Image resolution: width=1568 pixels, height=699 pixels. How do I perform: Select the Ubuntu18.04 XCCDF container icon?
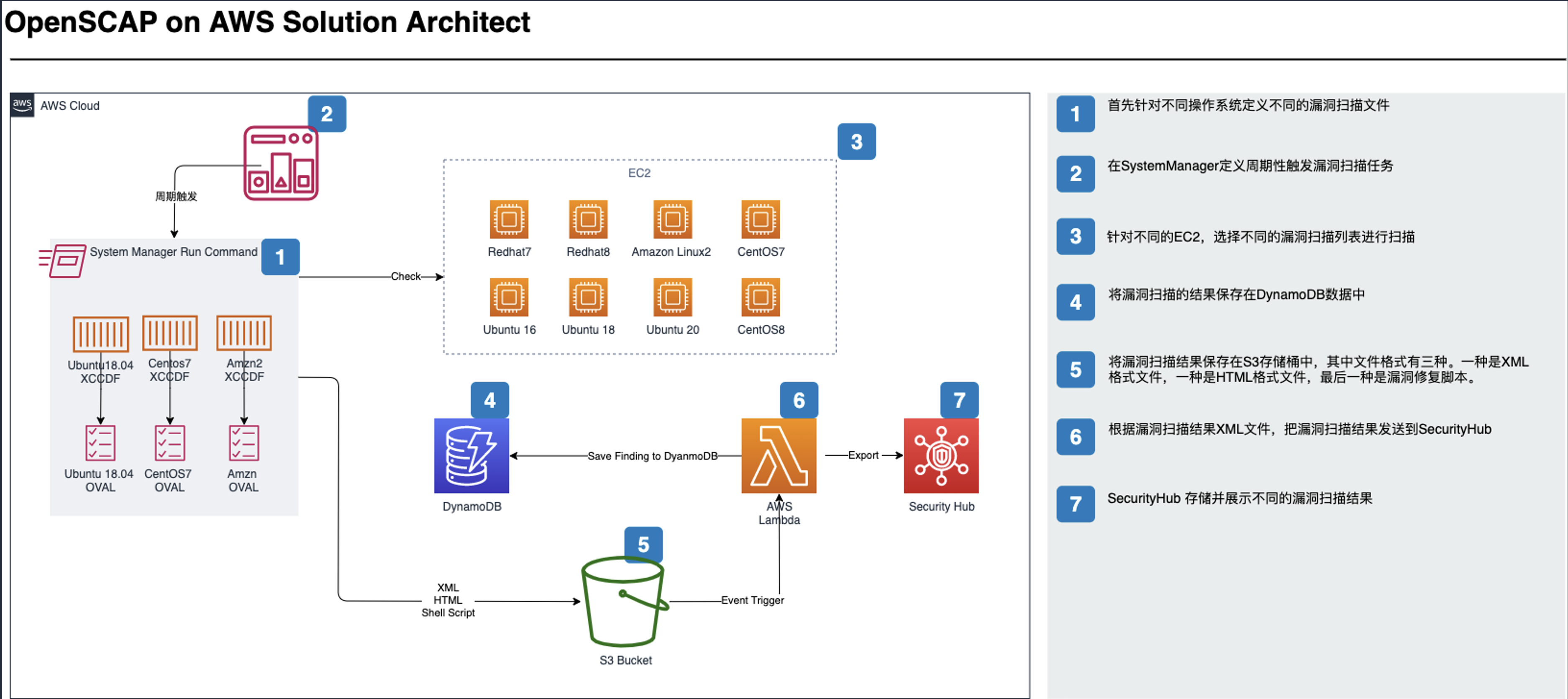(100, 334)
